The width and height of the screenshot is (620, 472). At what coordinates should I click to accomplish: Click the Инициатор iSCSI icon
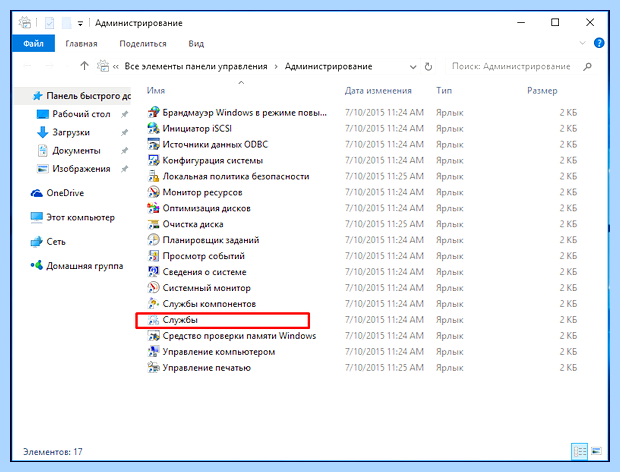click(153, 128)
